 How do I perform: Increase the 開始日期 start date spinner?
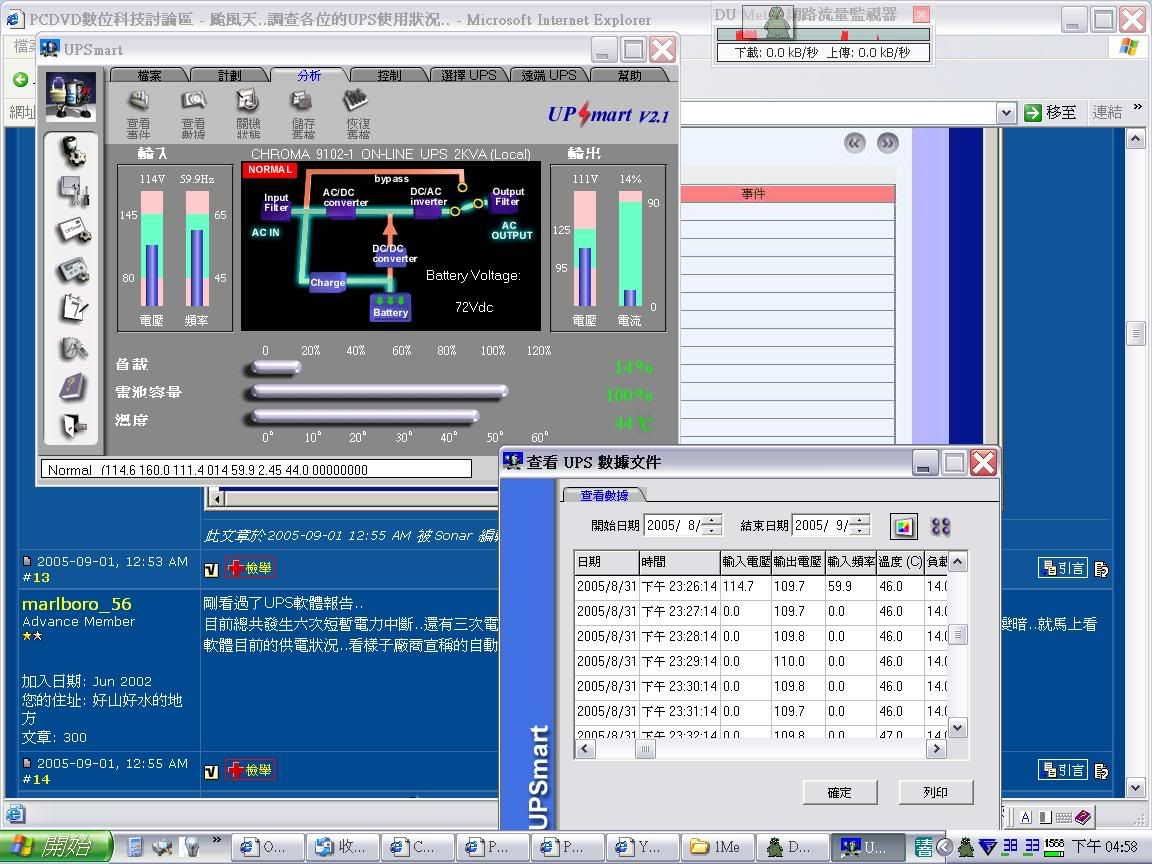[x=711, y=520]
